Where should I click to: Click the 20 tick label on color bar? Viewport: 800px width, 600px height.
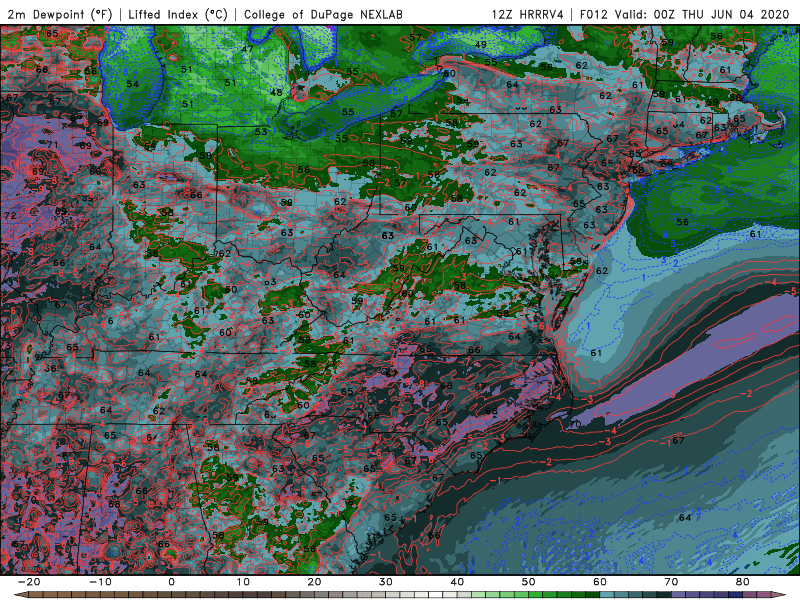coord(314,582)
